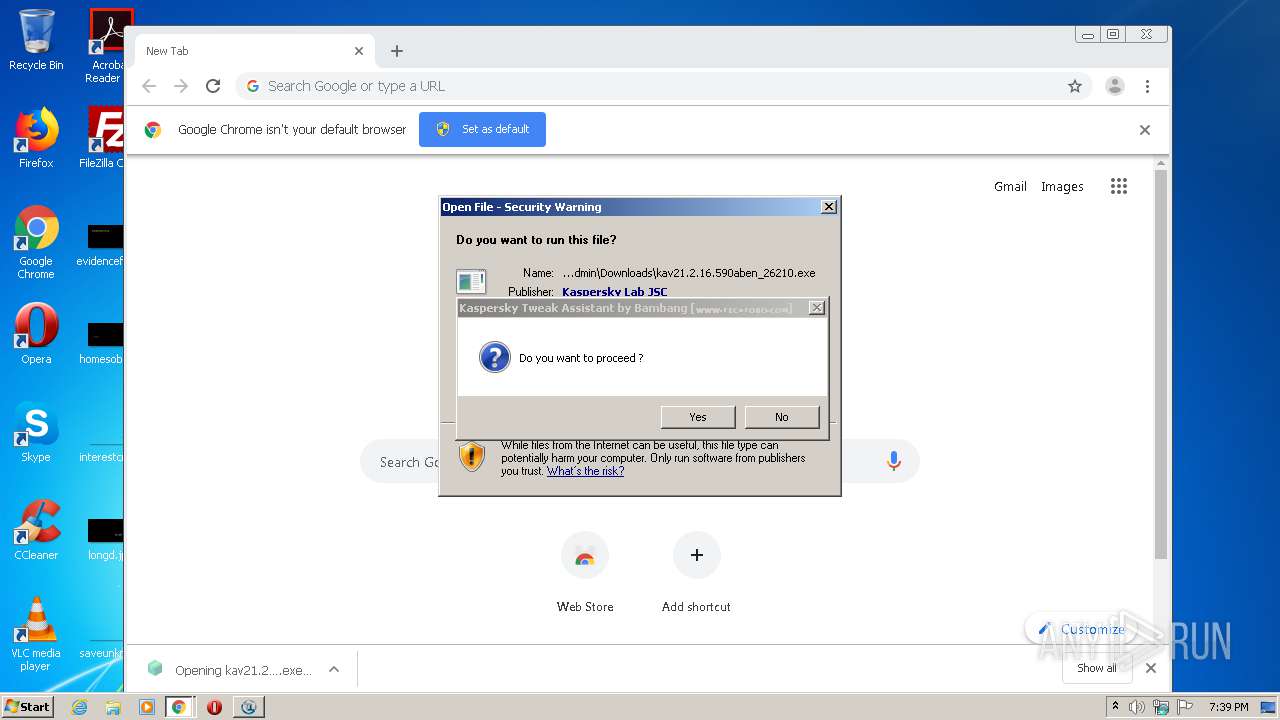Image resolution: width=1280 pixels, height=720 pixels.
Task: Click the Windows Start button
Action: coord(27,706)
